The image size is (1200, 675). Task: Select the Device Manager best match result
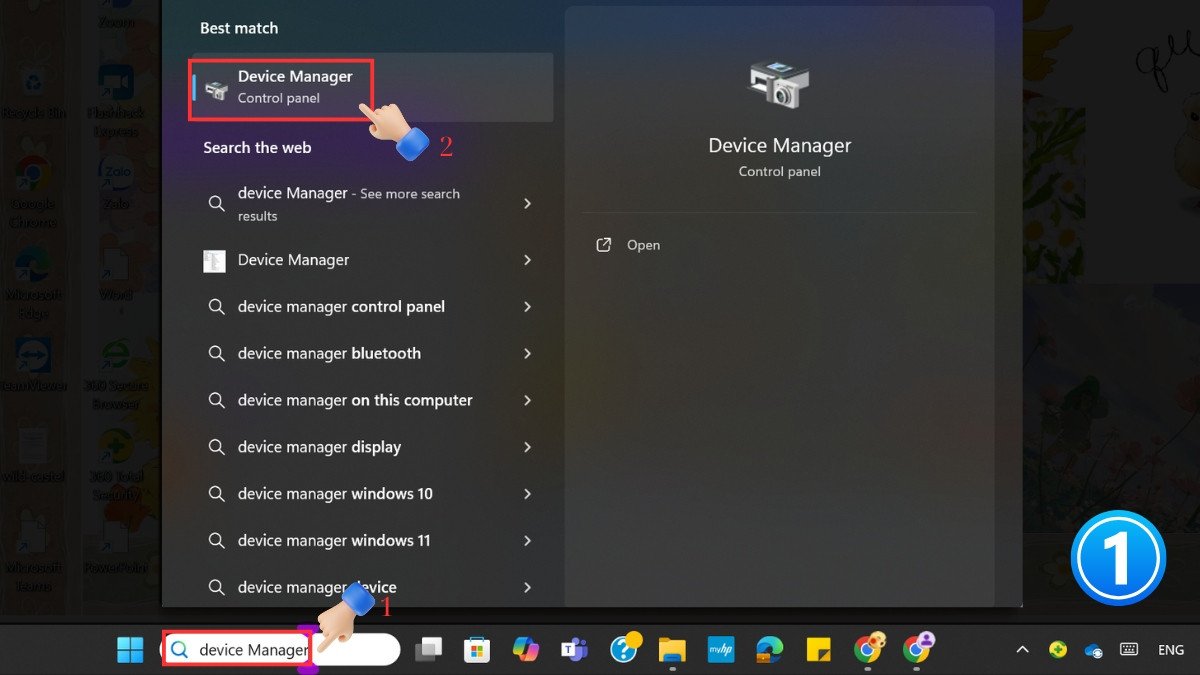click(x=294, y=85)
